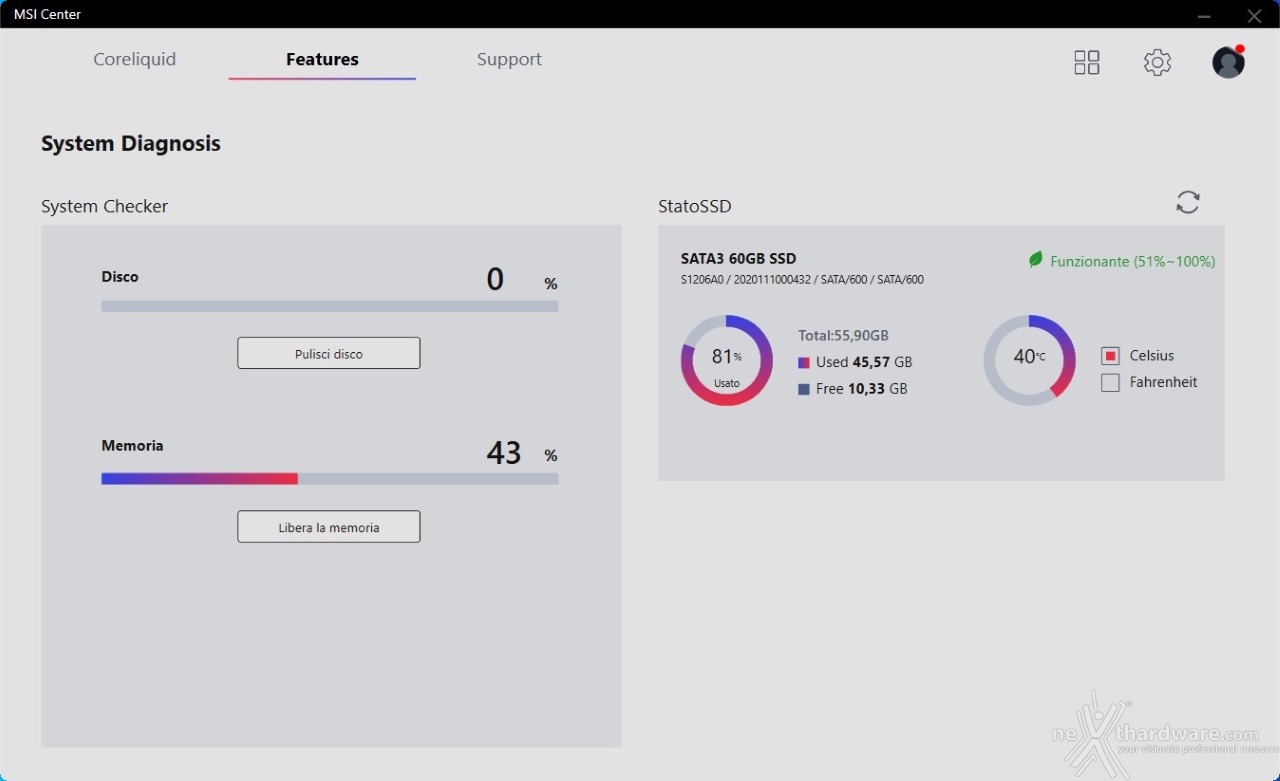Click the Memoria usage progress bar
This screenshot has width=1280, height=781.
point(330,479)
